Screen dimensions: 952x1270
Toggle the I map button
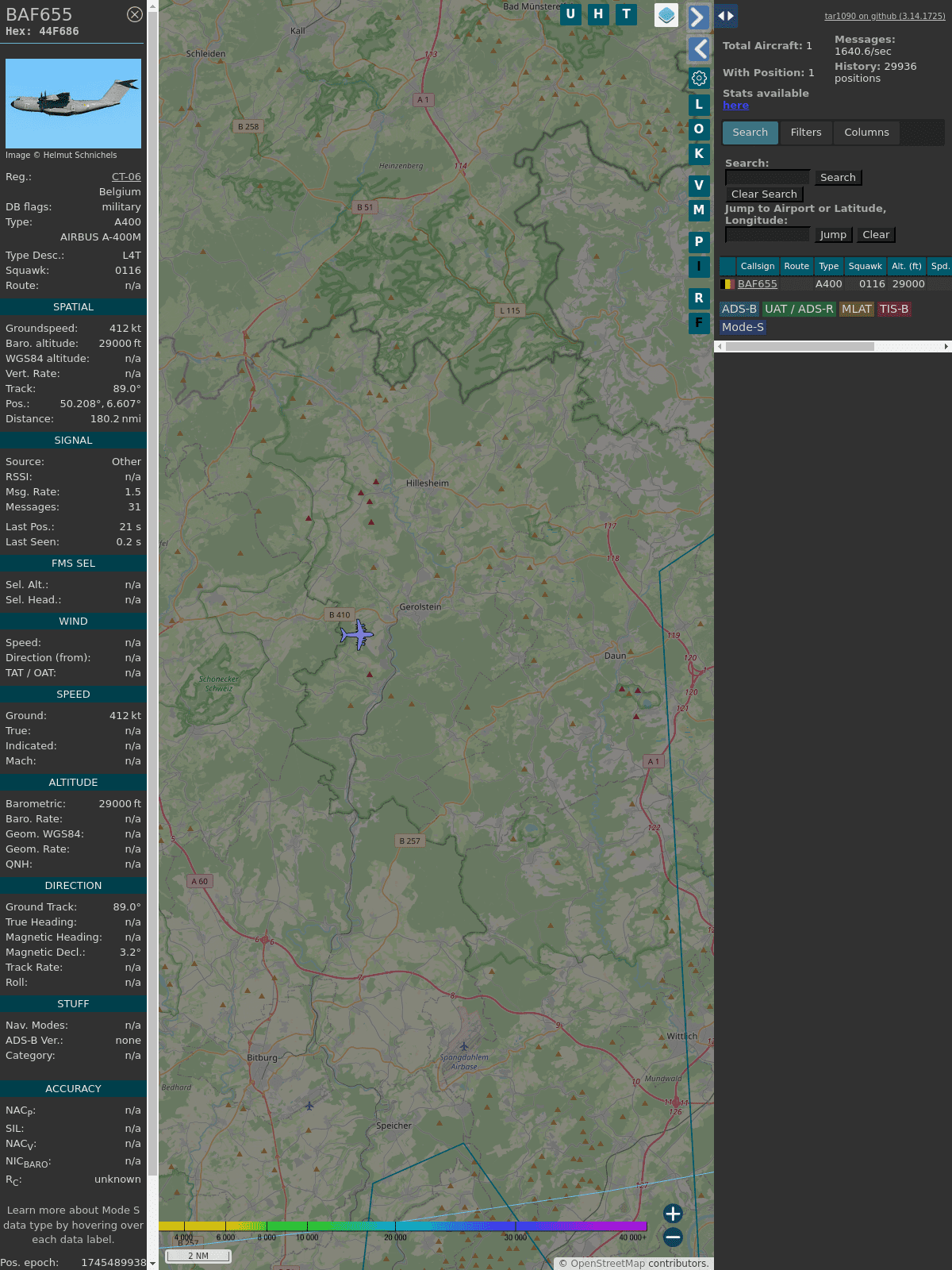[x=699, y=267]
